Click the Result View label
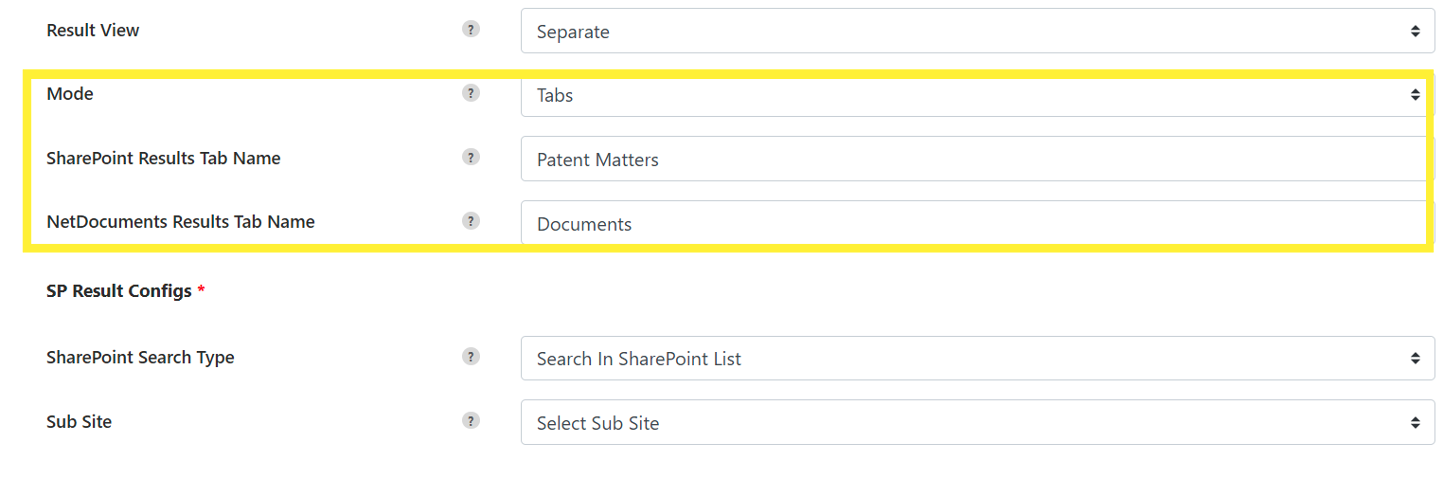 [x=93, y=30]
